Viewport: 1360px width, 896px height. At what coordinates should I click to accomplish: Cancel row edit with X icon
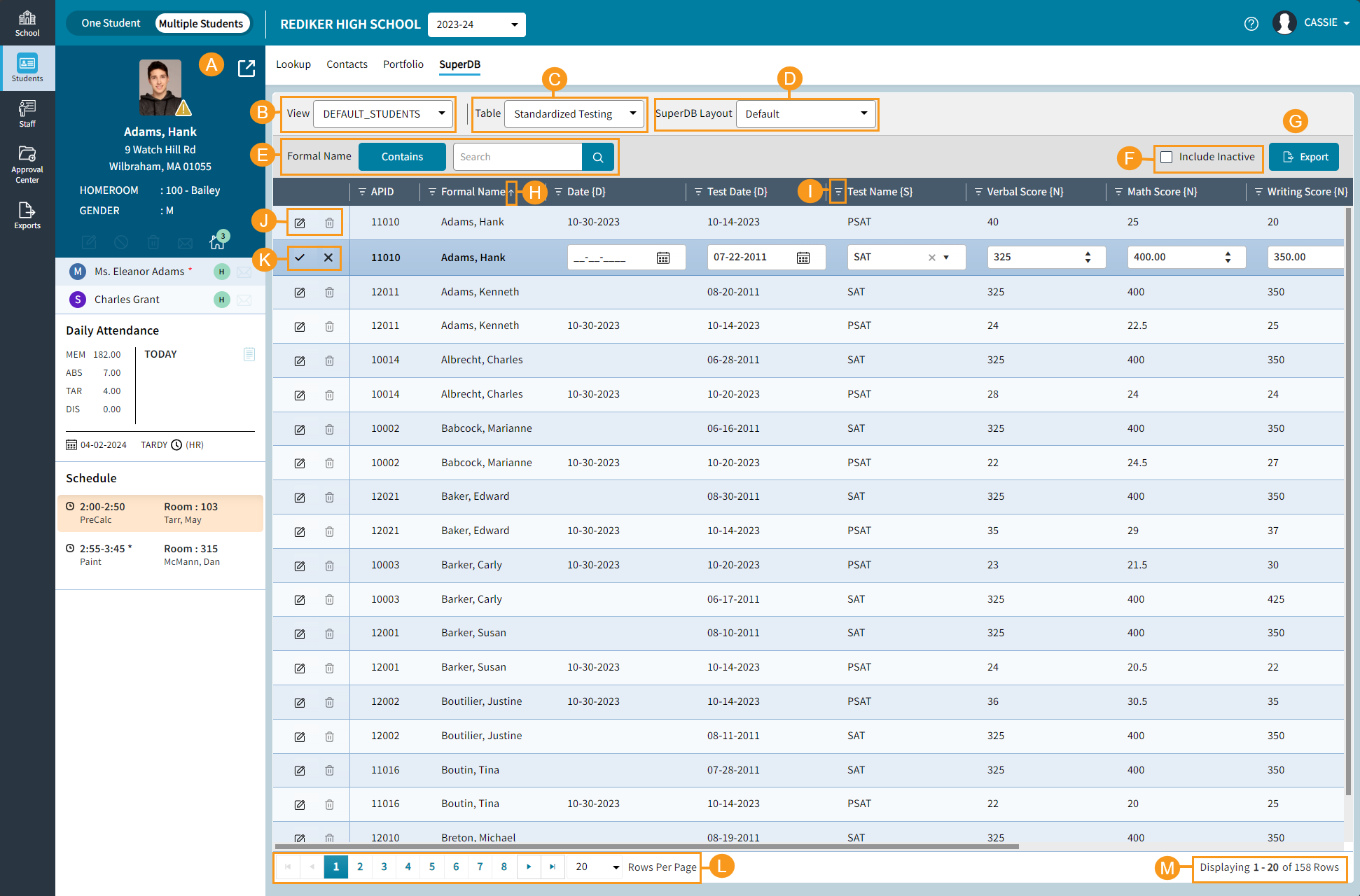tap(328, 258)
